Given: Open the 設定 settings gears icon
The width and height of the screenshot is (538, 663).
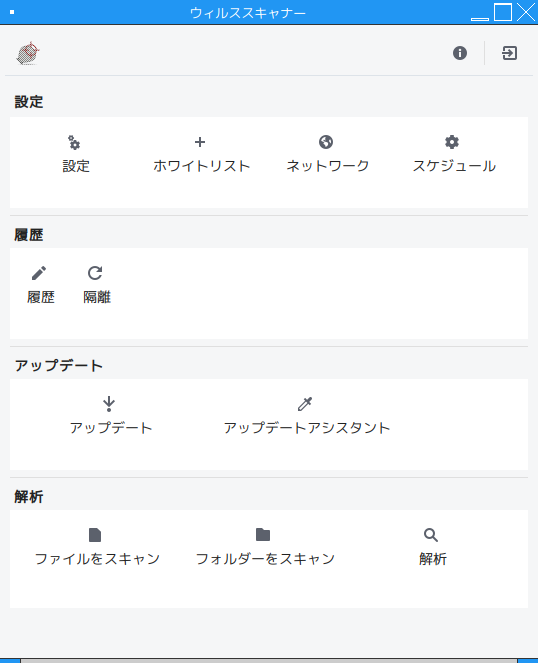Looking at the screenshot, I should [x=74, y=142].
